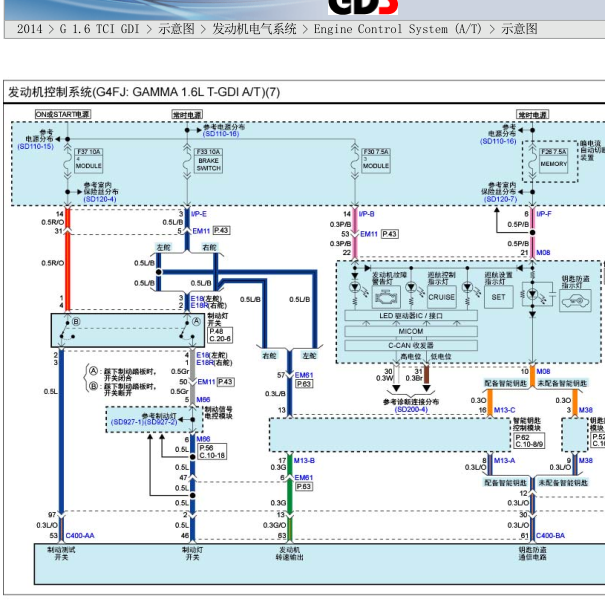Open the last 示意图 breadcrumb item
Image resolution: width=605 pixels, height=608 pixels.
519,29
